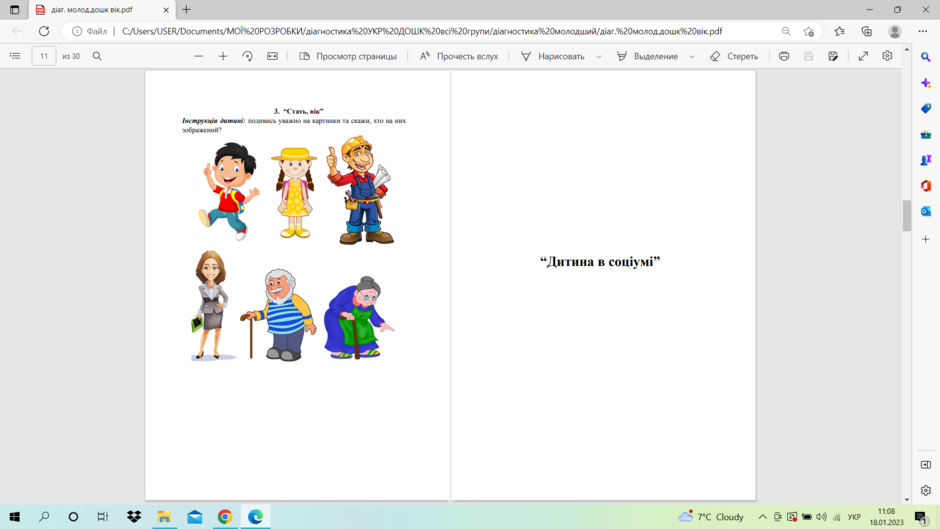The width and height of the screenshot is (940, 529).
Task: Open the Tools briefcase sidebar icon
Action: click(926, 135)
